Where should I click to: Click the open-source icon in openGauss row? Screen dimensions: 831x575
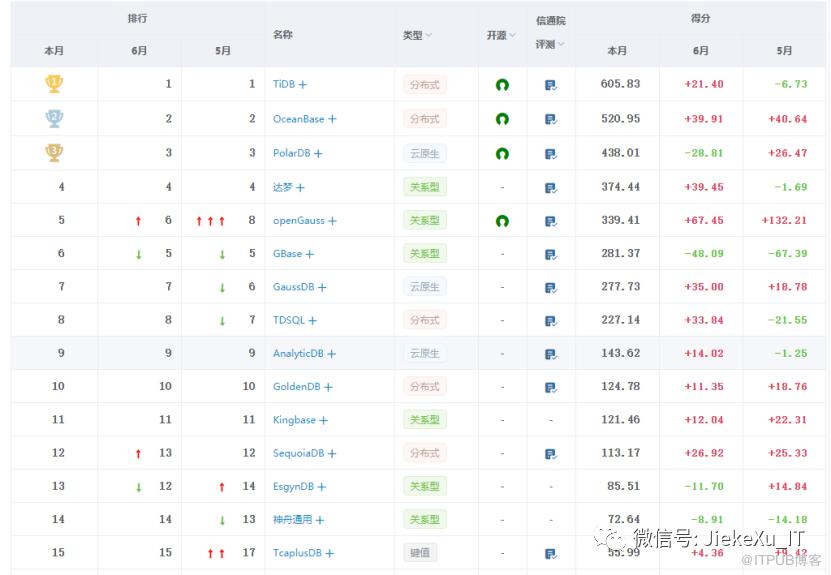[502, 221]
